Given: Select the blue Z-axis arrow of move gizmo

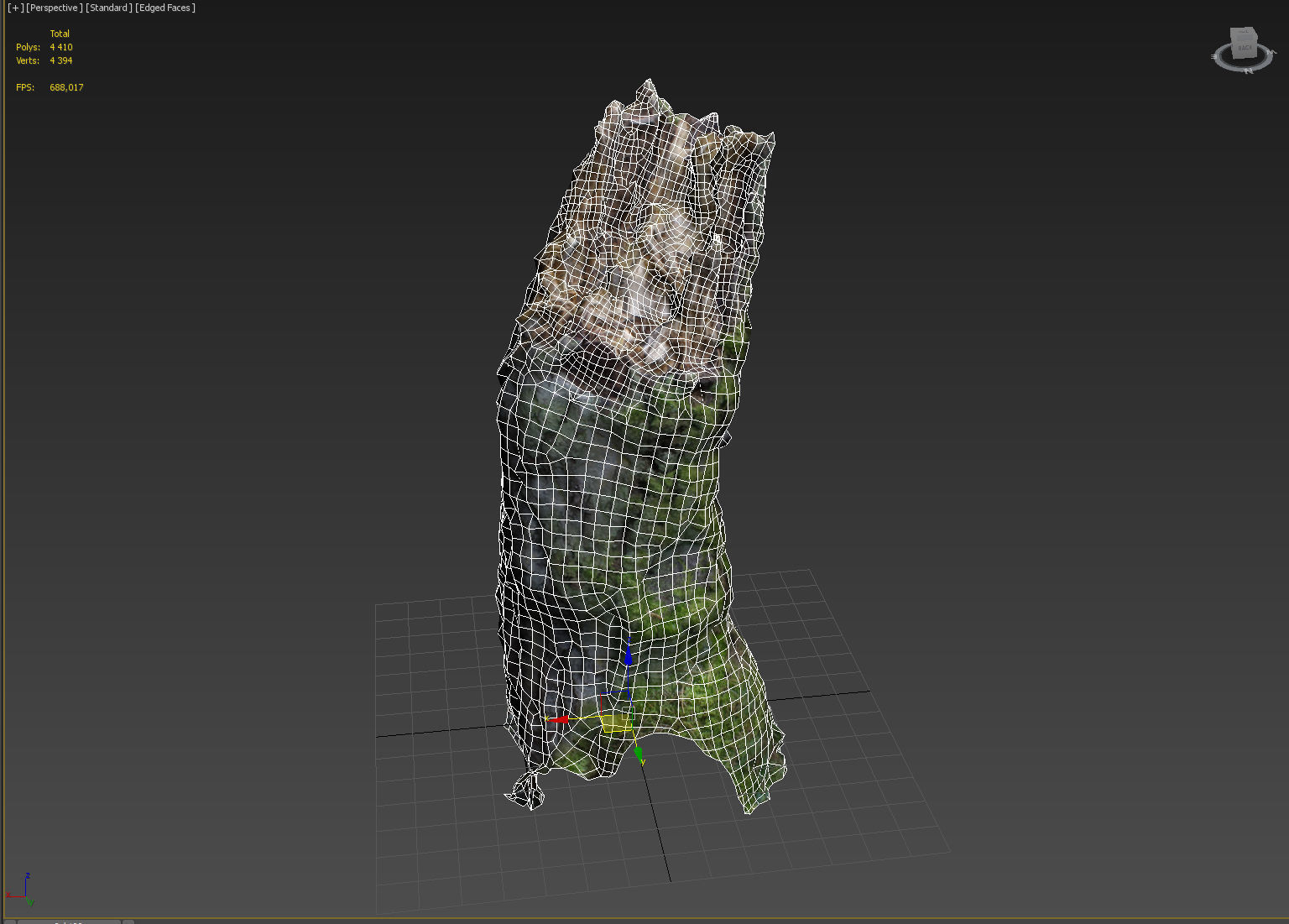Looking at the screenshot, I should point(629,655).
